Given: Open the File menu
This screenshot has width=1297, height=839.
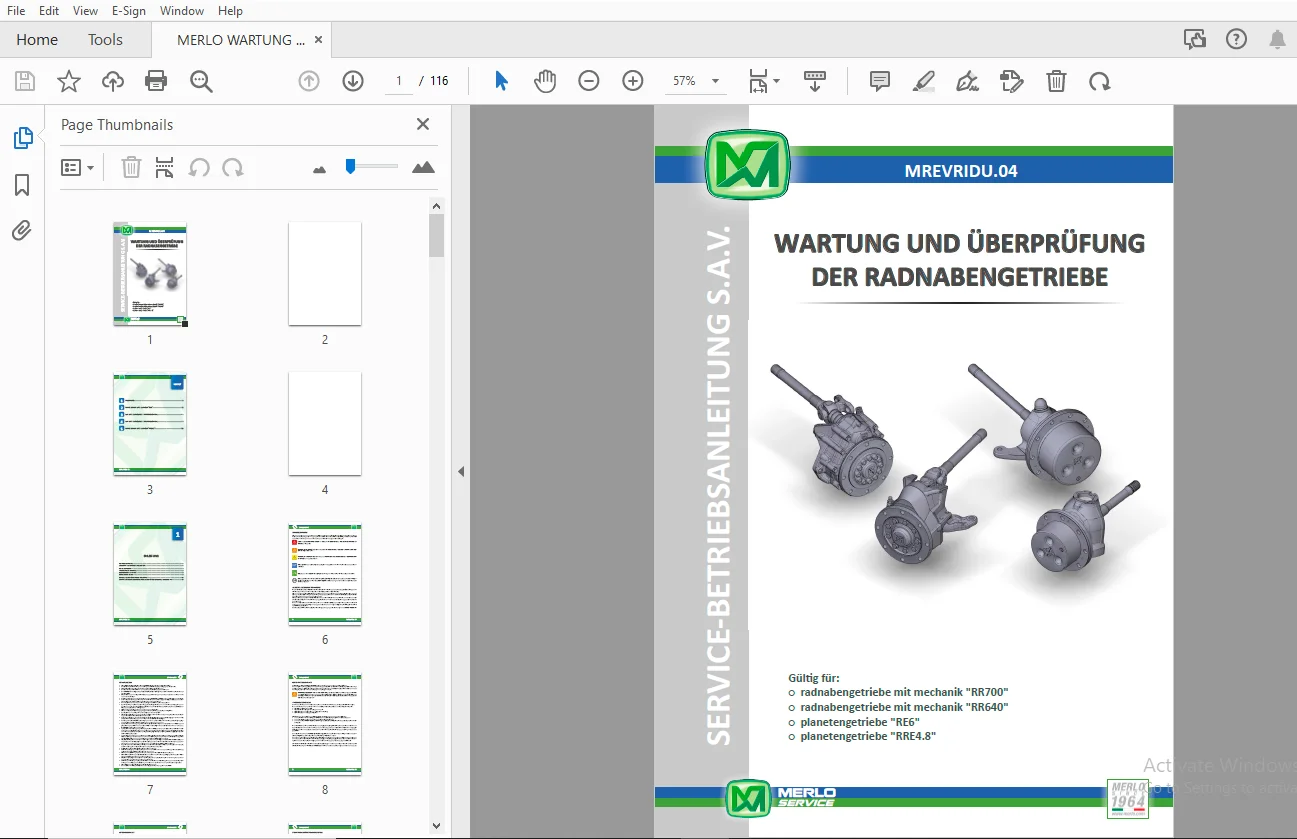Looking at the screenshot, I should pyautogui.click(x=16, y=10).
